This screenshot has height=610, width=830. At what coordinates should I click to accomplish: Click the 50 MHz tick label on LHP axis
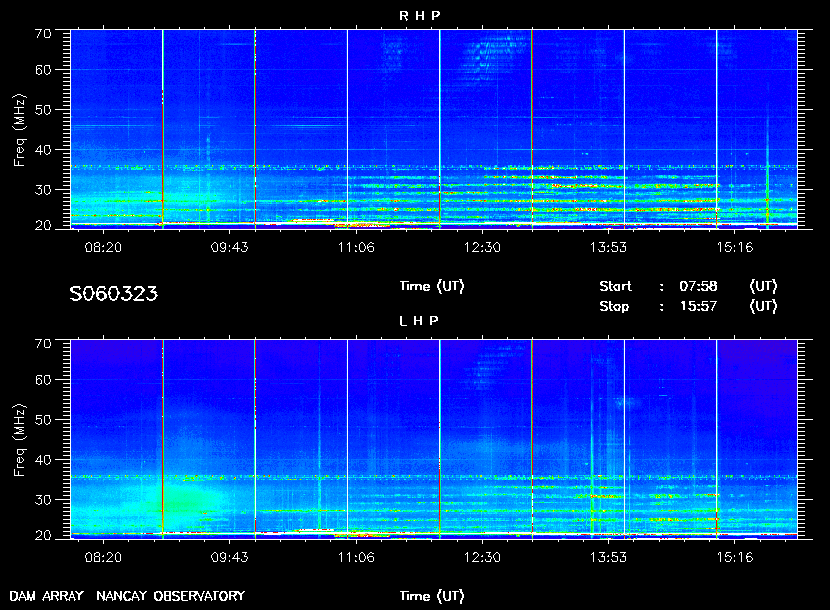click(x=43, y=420)
